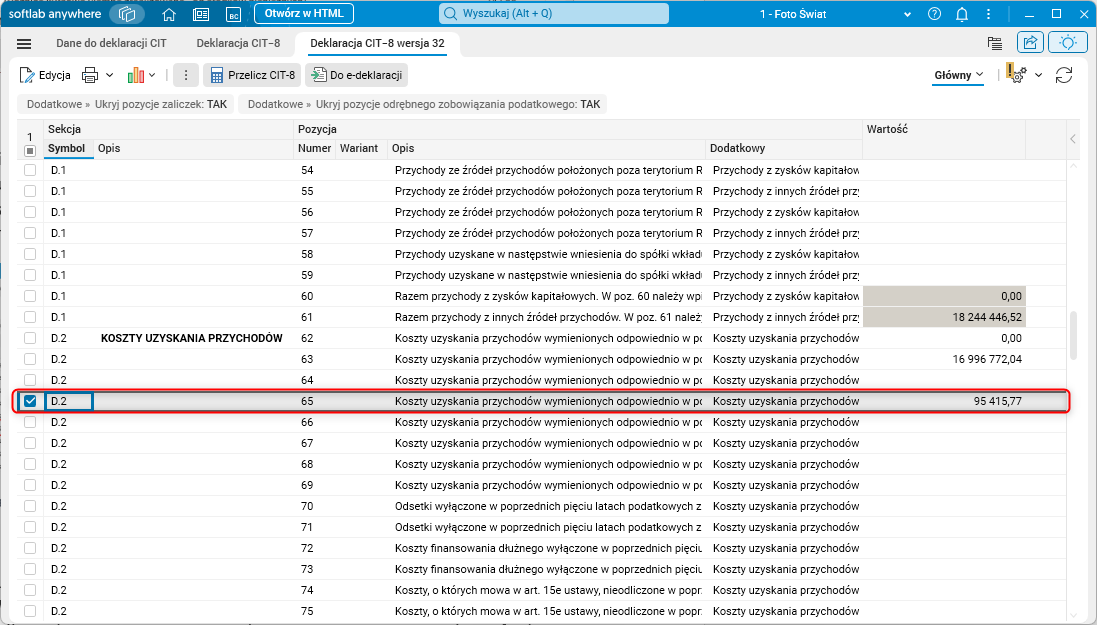Open the stacked windows list icon
Image resolution: width=1097 pixels, height=625 pixels.
(995, 43)
